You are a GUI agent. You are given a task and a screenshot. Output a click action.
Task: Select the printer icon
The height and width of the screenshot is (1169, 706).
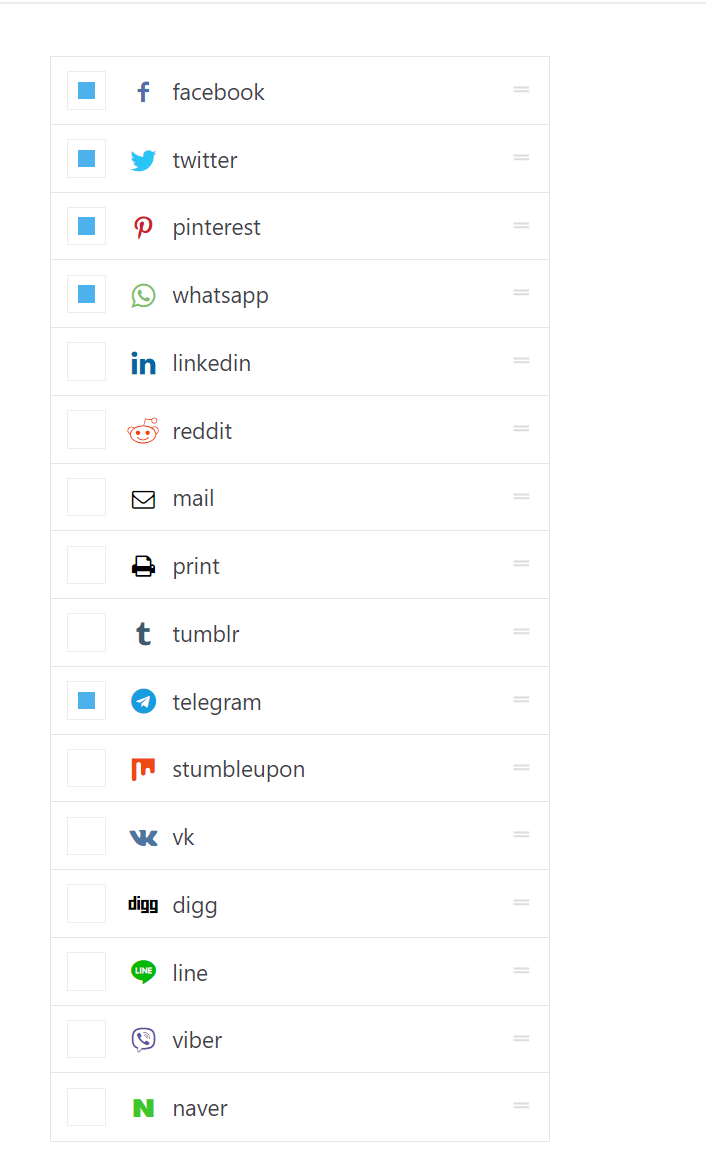(143, 567)
